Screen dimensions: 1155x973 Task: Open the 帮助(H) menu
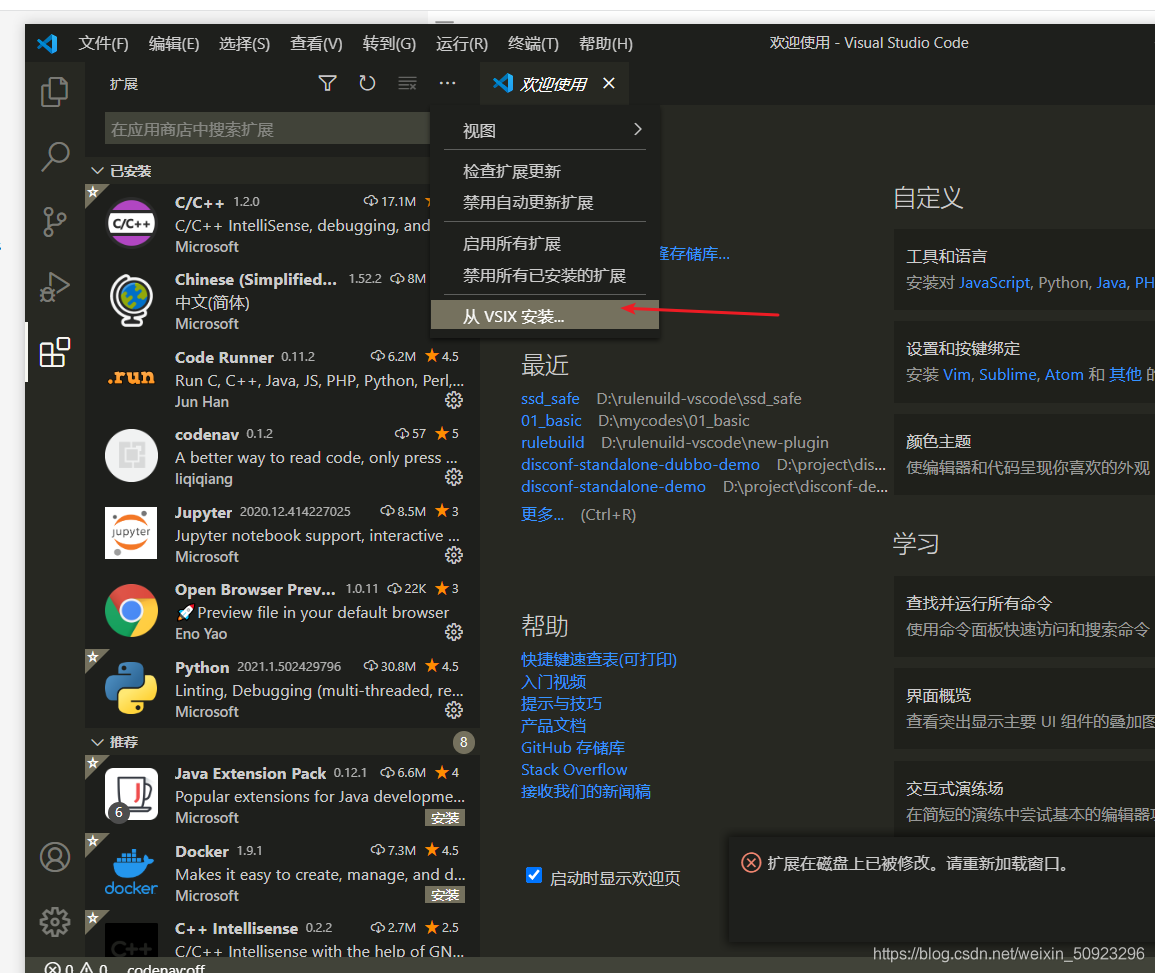click(x=605, y=43)
